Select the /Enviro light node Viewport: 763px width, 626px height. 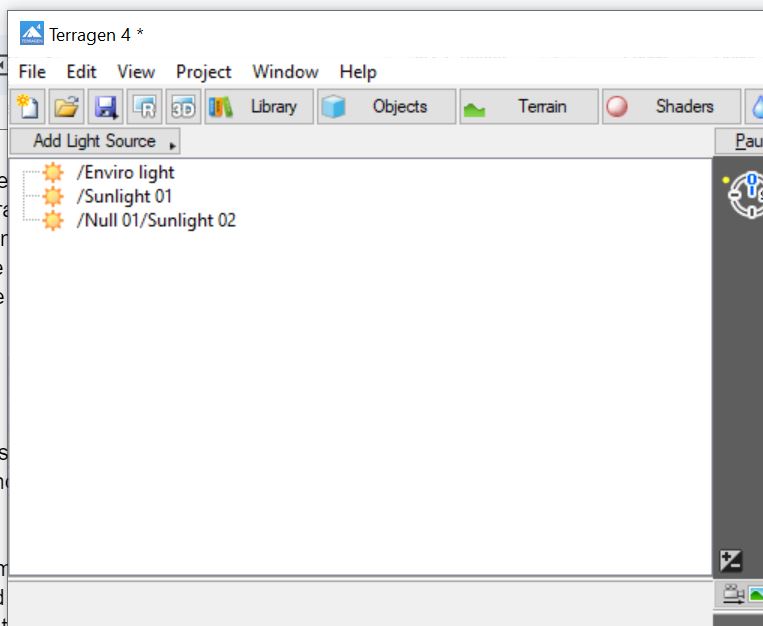point(125,172)
